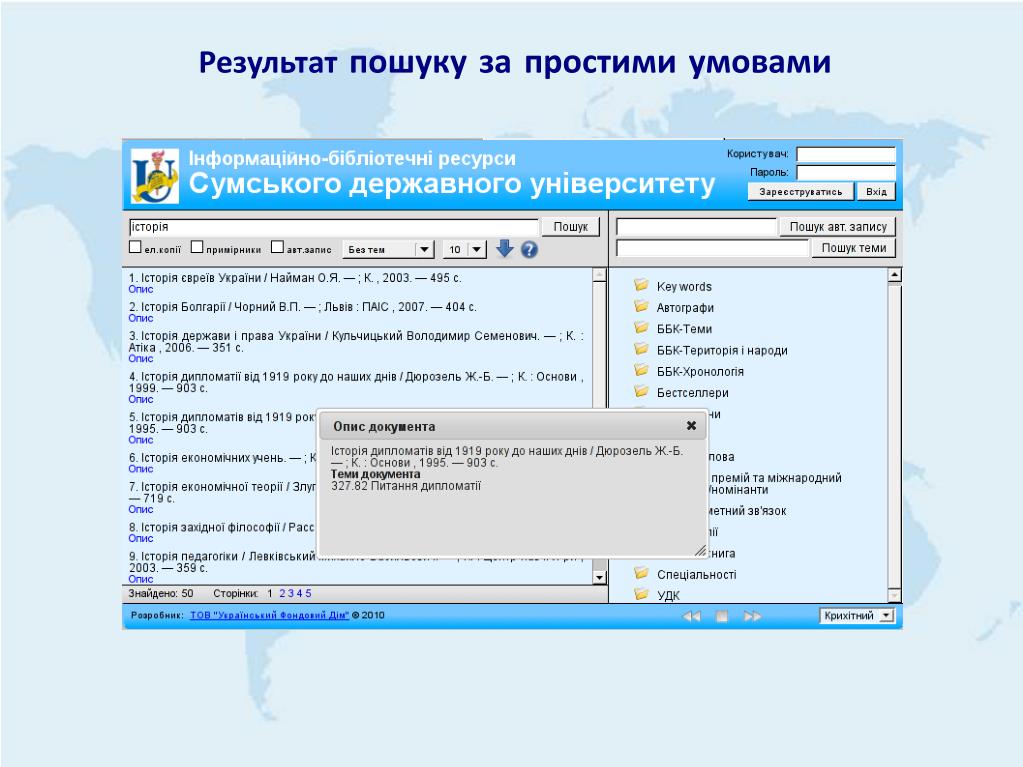Screen dimensions: 1023x767
Task: Click the search field containing історія
Action: click(x=333, y=227)
